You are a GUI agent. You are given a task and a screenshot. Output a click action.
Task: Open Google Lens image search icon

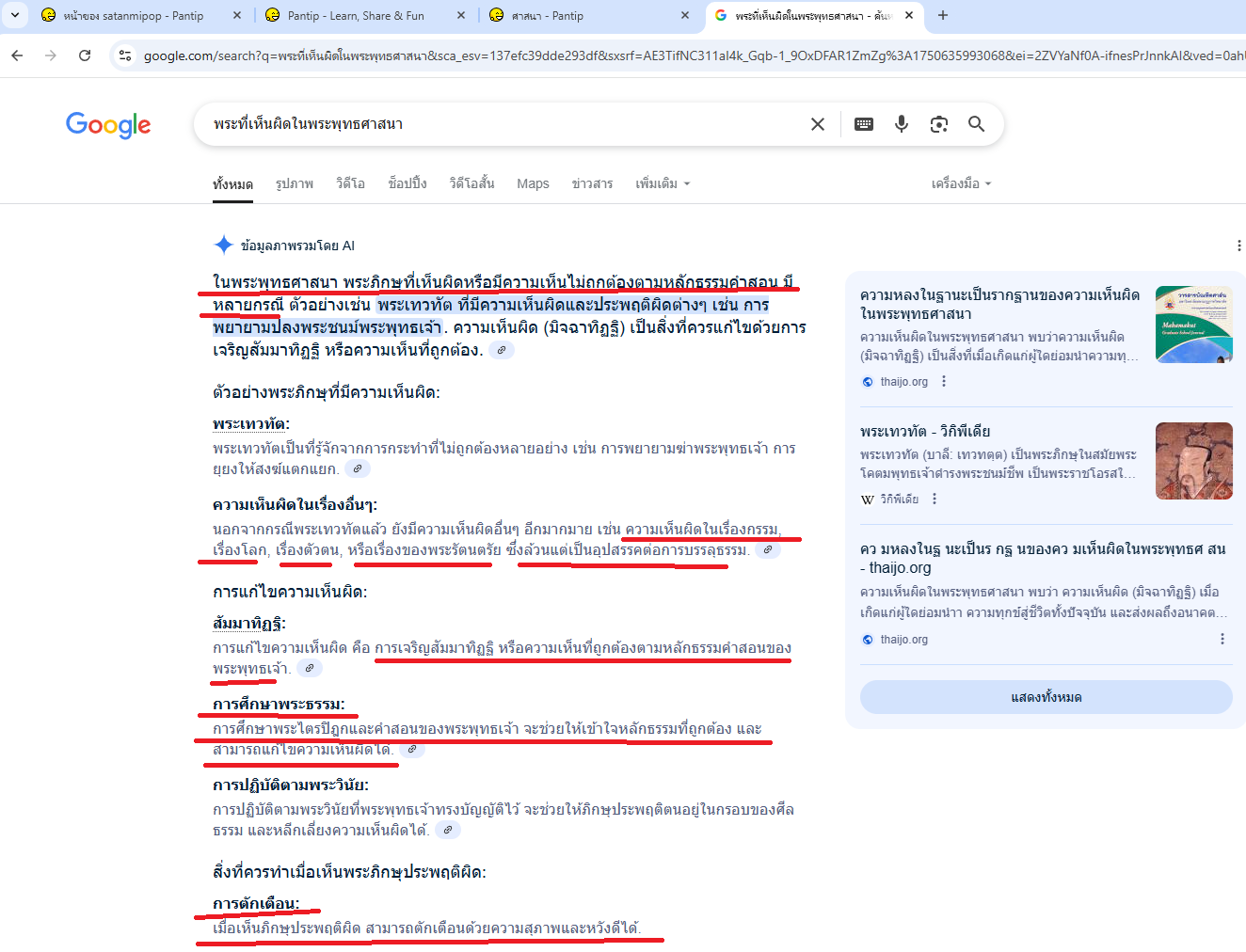pos(939,124)
